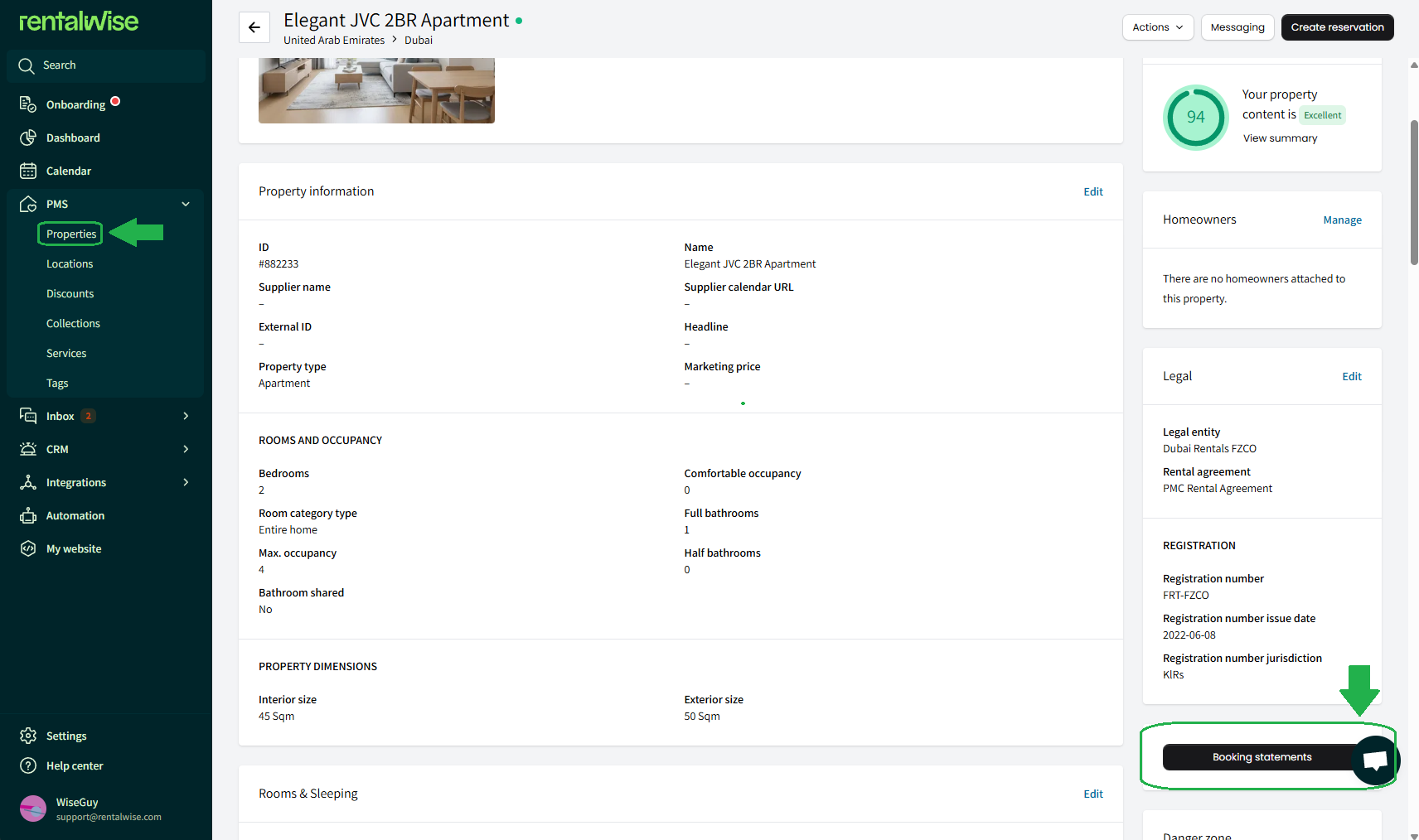The width and height of the screenshot is (1419, 840).
Task: Click the property photo thumbnail
Action: pyautogui.click(x=376, y=90)
